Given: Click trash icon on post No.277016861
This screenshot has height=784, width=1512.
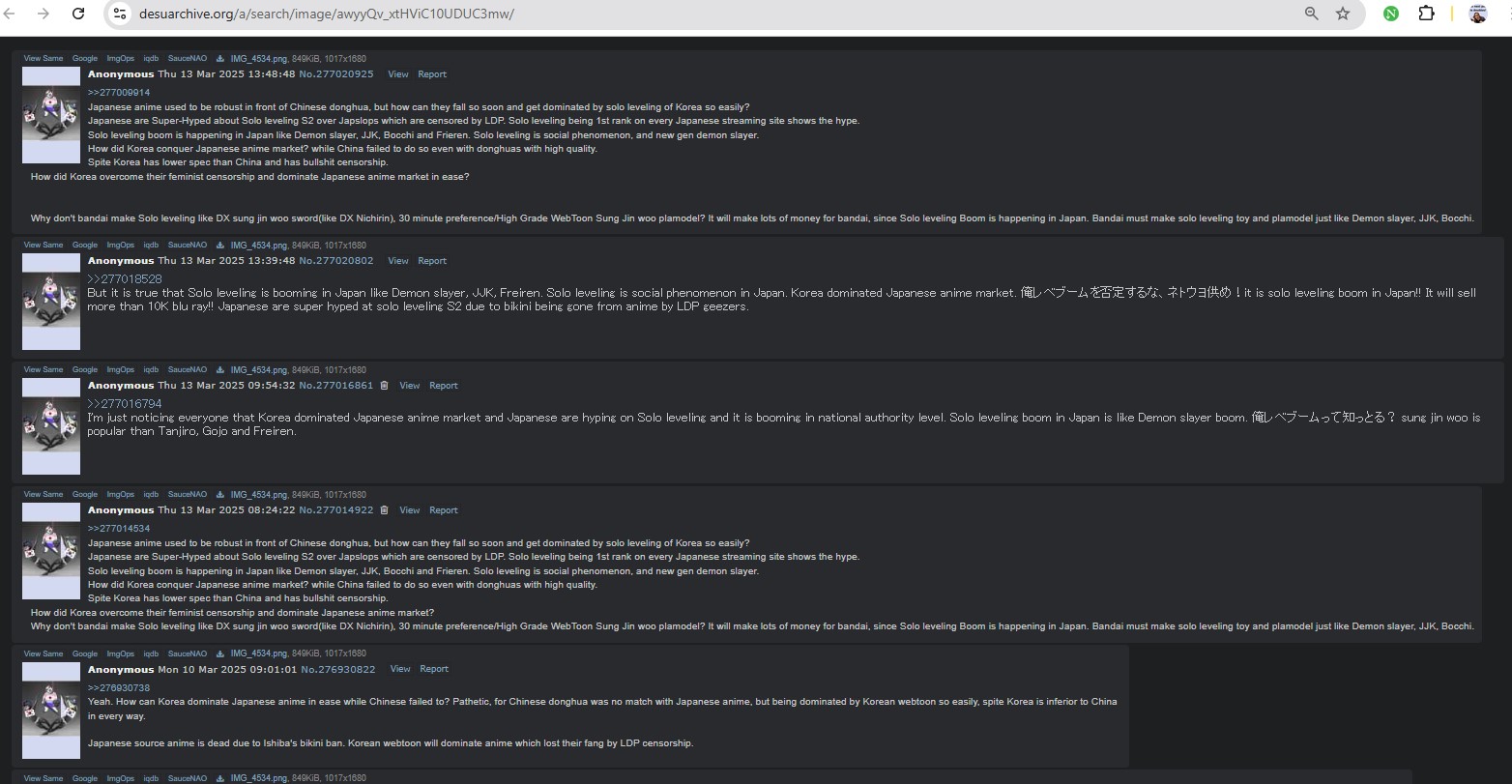Looking at the screenshot, I should pos(384,386).
